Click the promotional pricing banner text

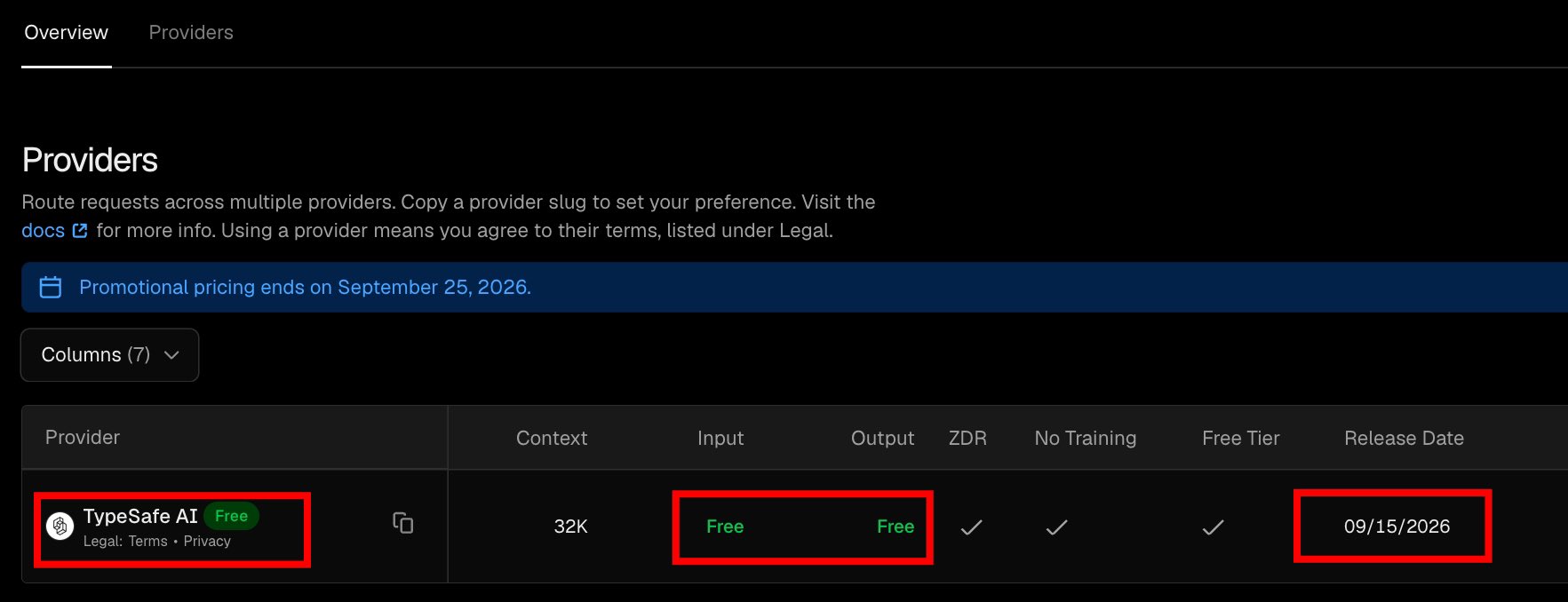point(305,287)
